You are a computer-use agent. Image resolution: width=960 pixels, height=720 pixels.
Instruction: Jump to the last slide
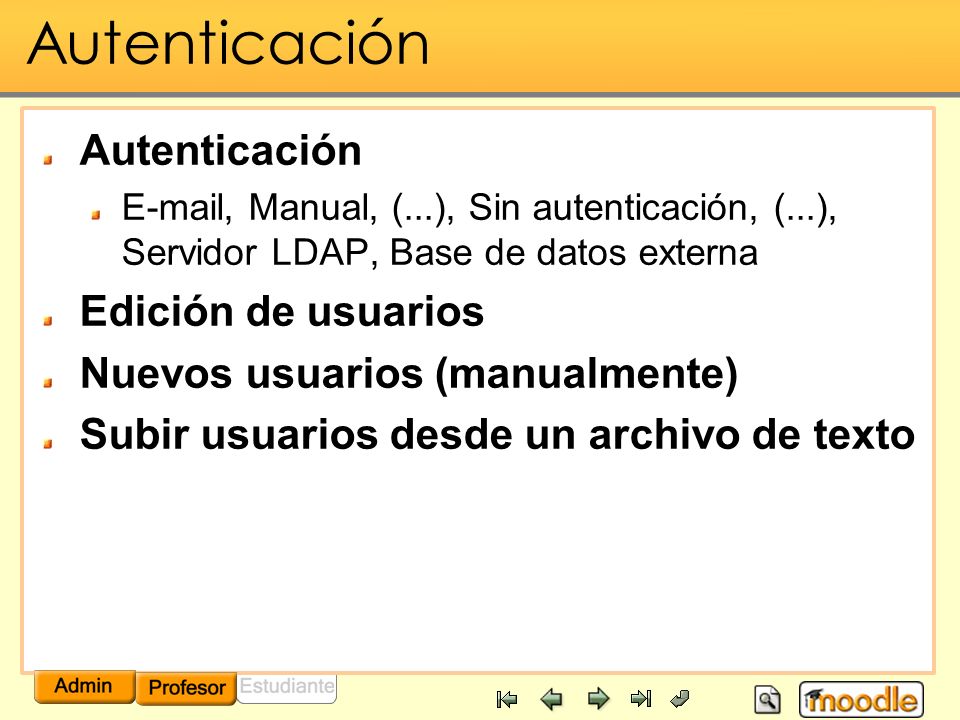[x=641, y=698]
